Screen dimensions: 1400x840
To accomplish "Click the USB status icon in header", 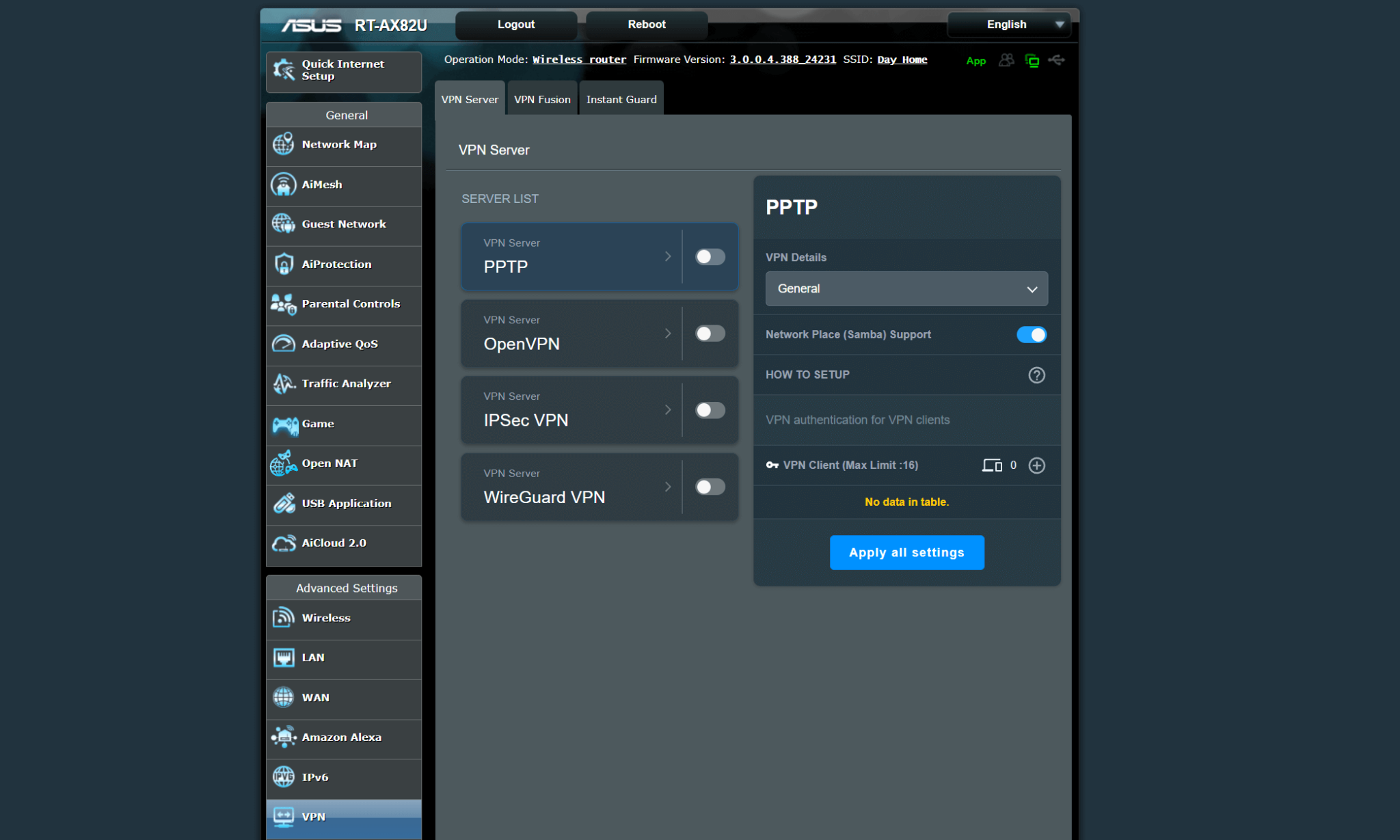I will click(1056, 60).
